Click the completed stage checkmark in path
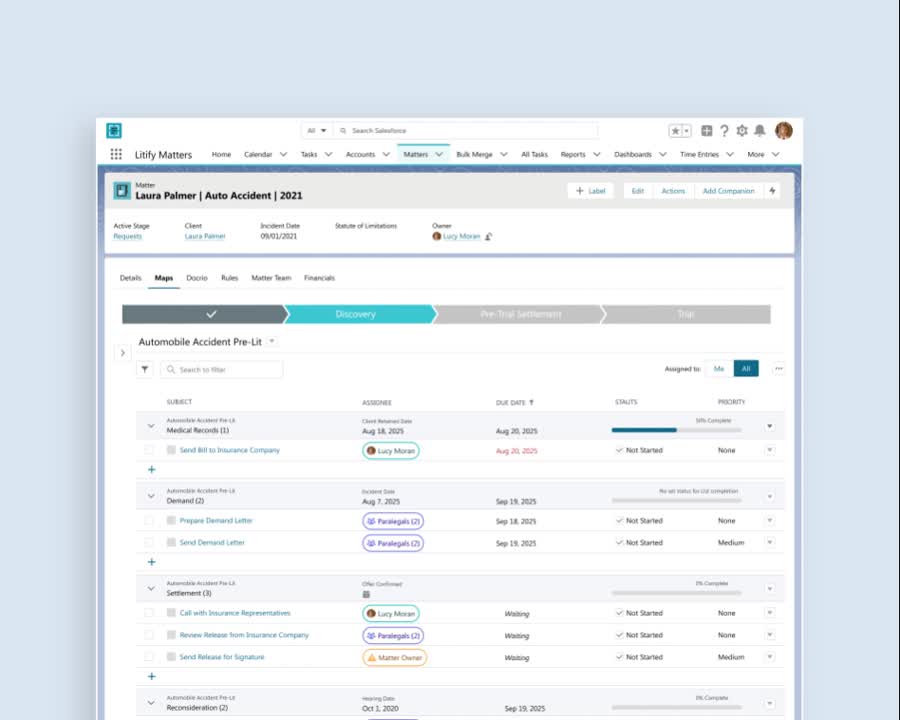 coord(211,314)
